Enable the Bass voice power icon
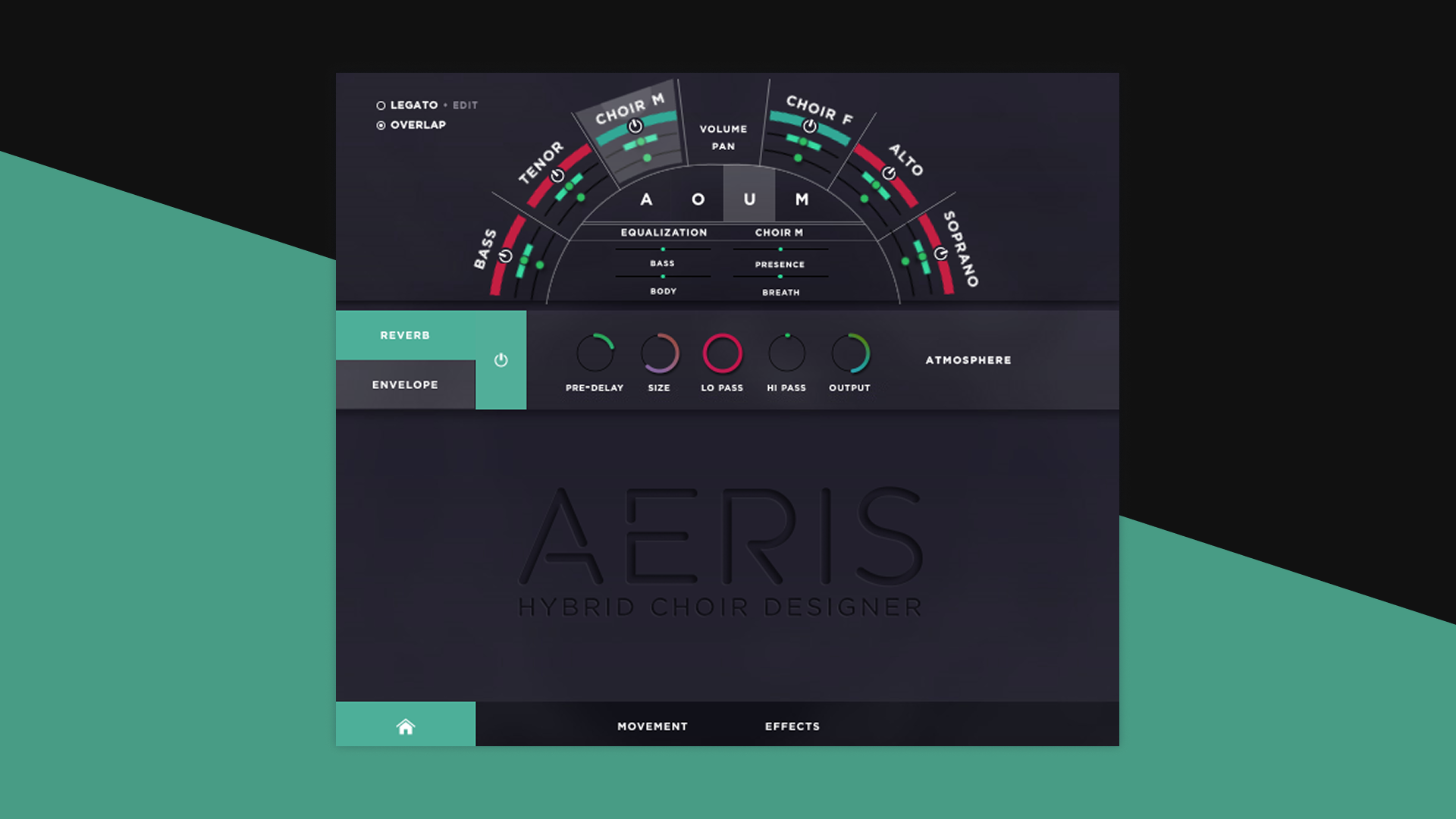 [x=505, y=256]
